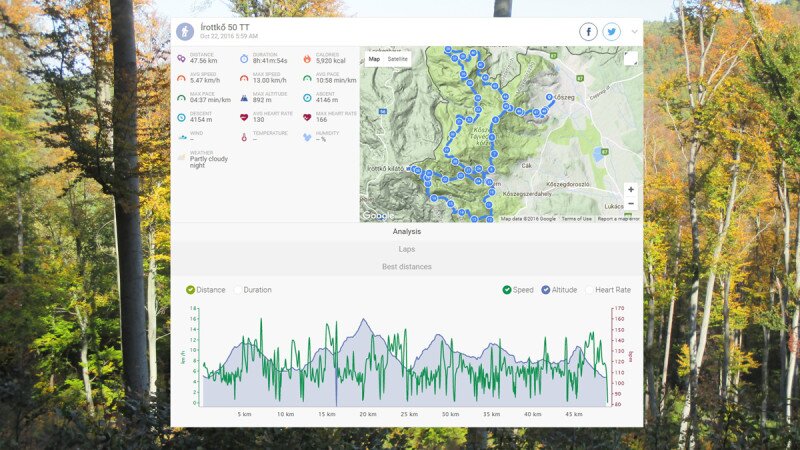Share the workout on Twitter
The height and width of the screenshot is (450, 800).
tap(611, 32)
